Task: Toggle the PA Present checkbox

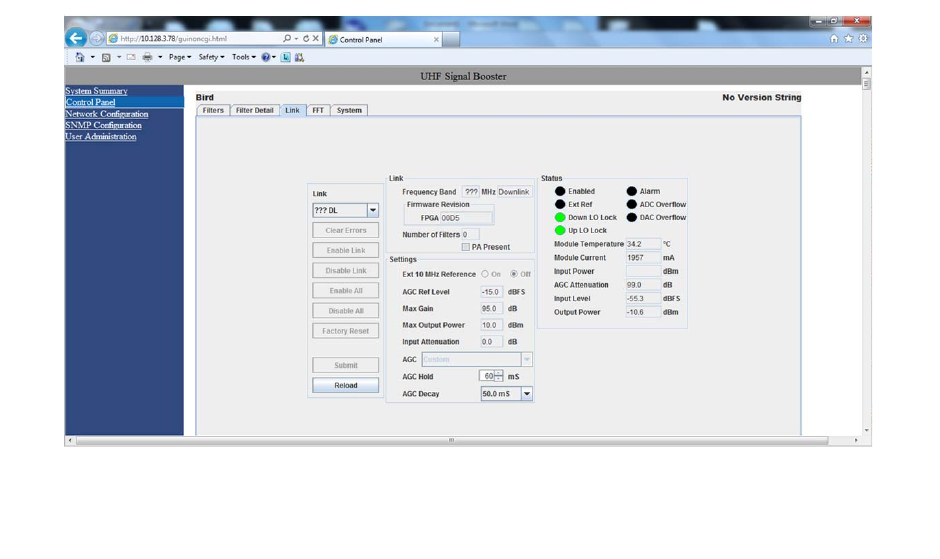Action: pyautogui.click(x=465, y=247)
